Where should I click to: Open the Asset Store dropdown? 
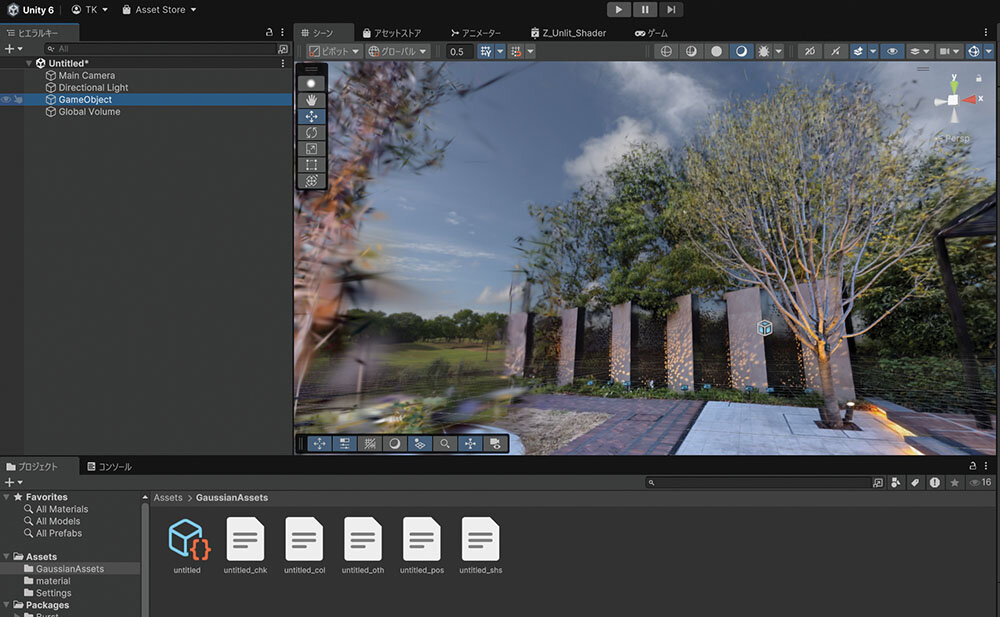159,9
